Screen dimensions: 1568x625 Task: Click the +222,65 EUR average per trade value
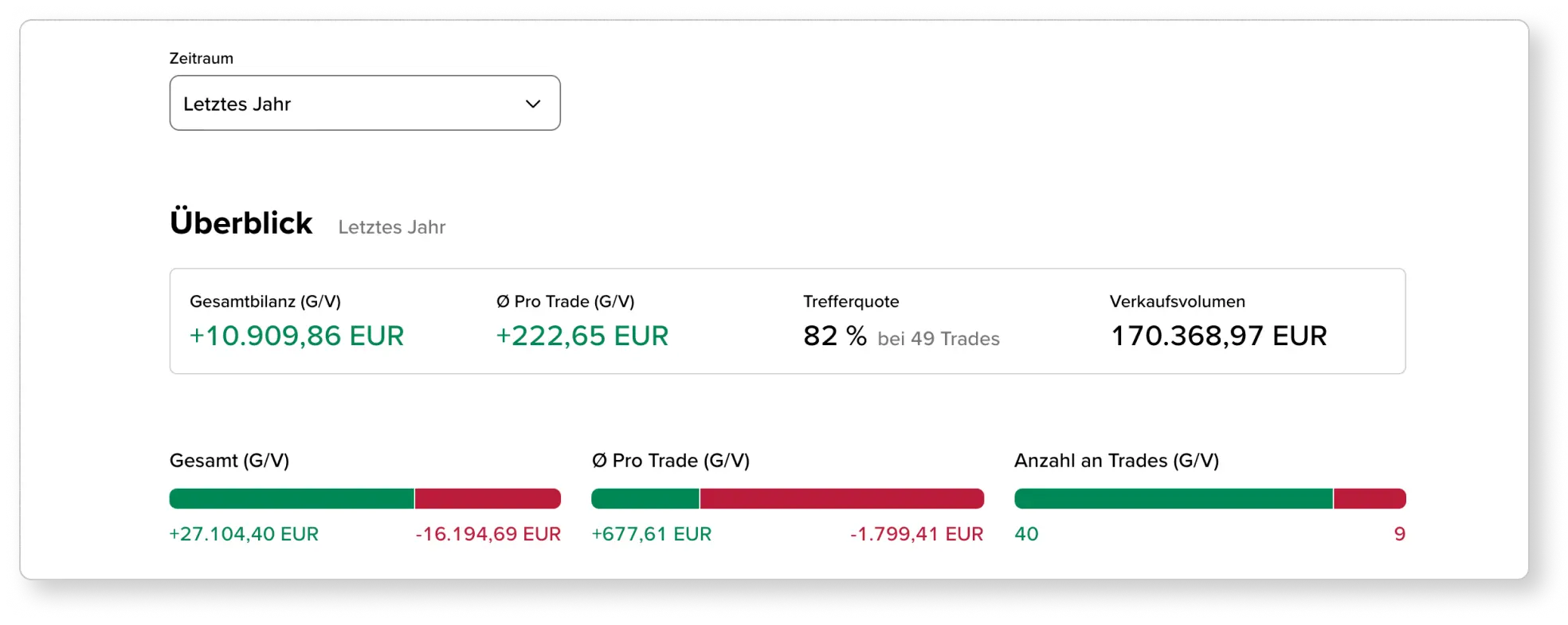[x=582, y=336]
